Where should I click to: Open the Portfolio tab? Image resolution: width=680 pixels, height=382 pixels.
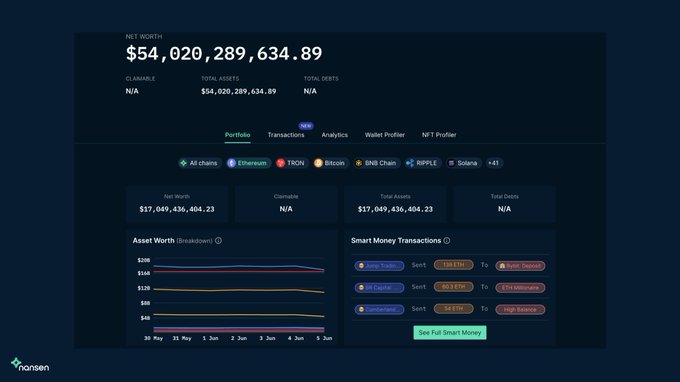(237, 135)
